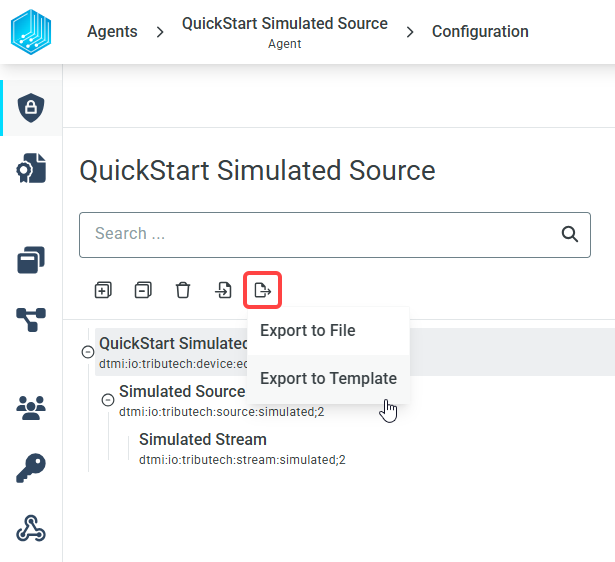Click dtmi:io:tributech:source:simulated;2 text

tap(222, 412)
